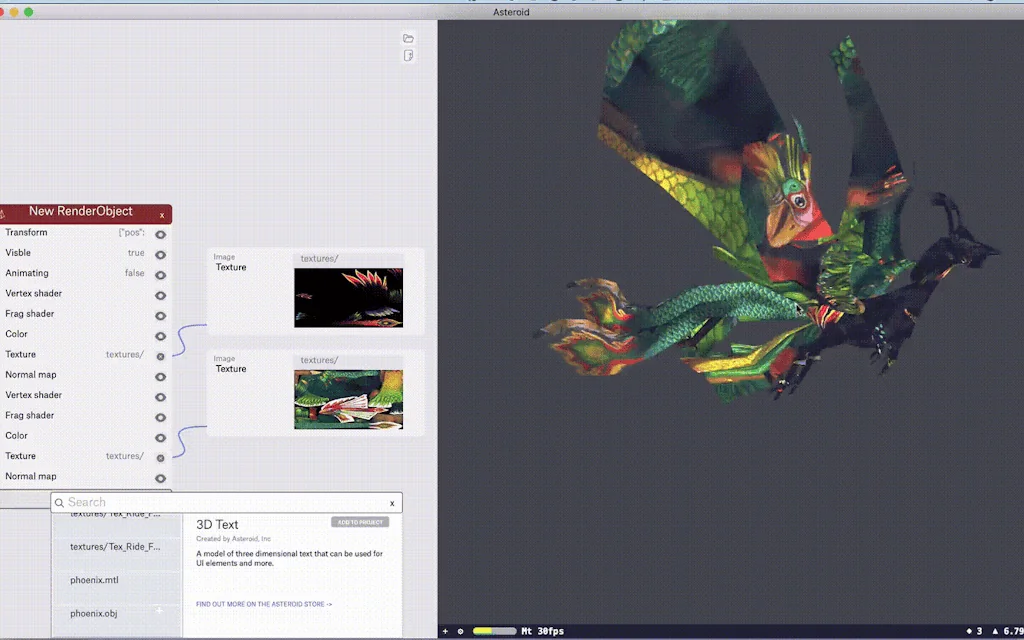Click the plus icon in the viewport status bar

pos(446,631)
